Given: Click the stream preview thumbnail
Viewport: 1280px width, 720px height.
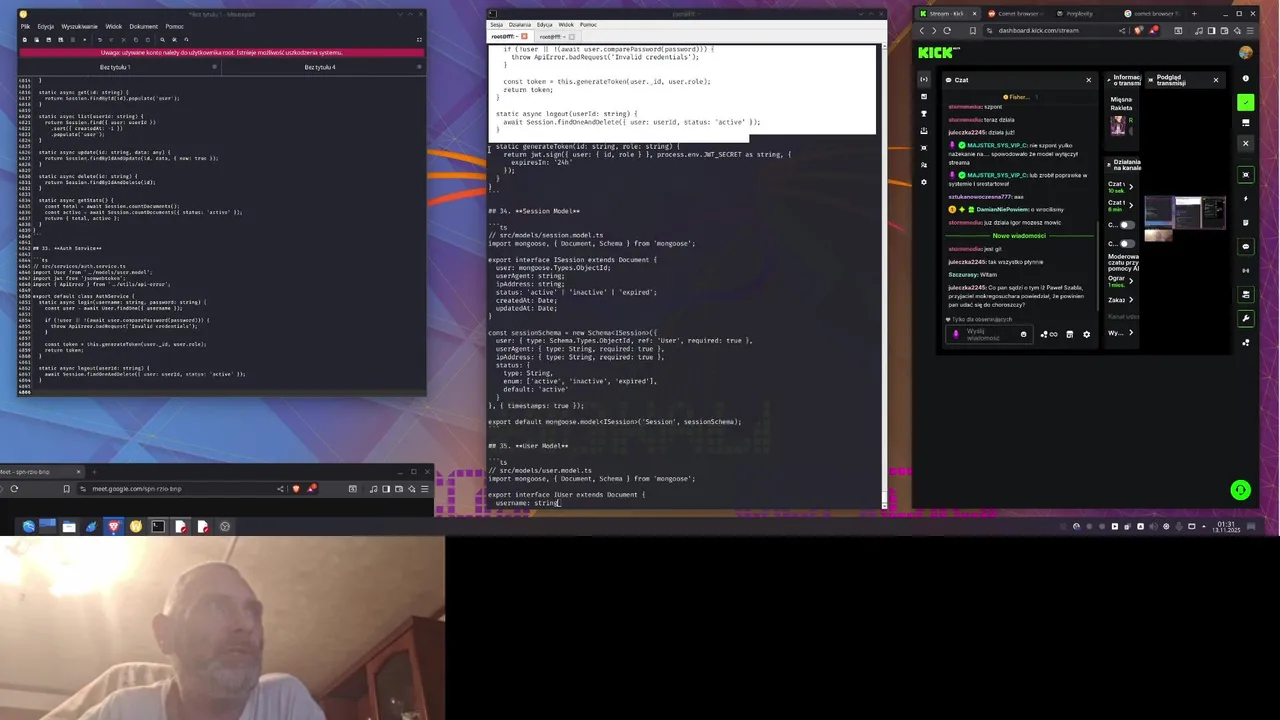Looking at the screenshot, I should click(x=1184, y=217).
